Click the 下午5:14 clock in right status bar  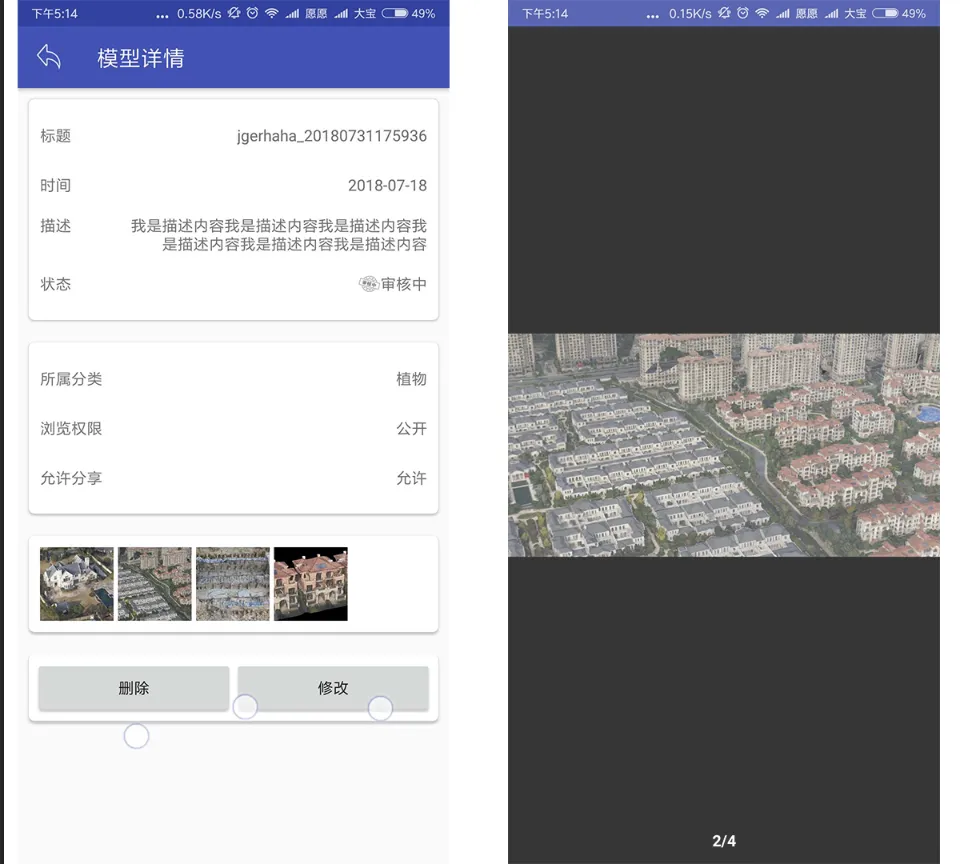coord(545,14)
